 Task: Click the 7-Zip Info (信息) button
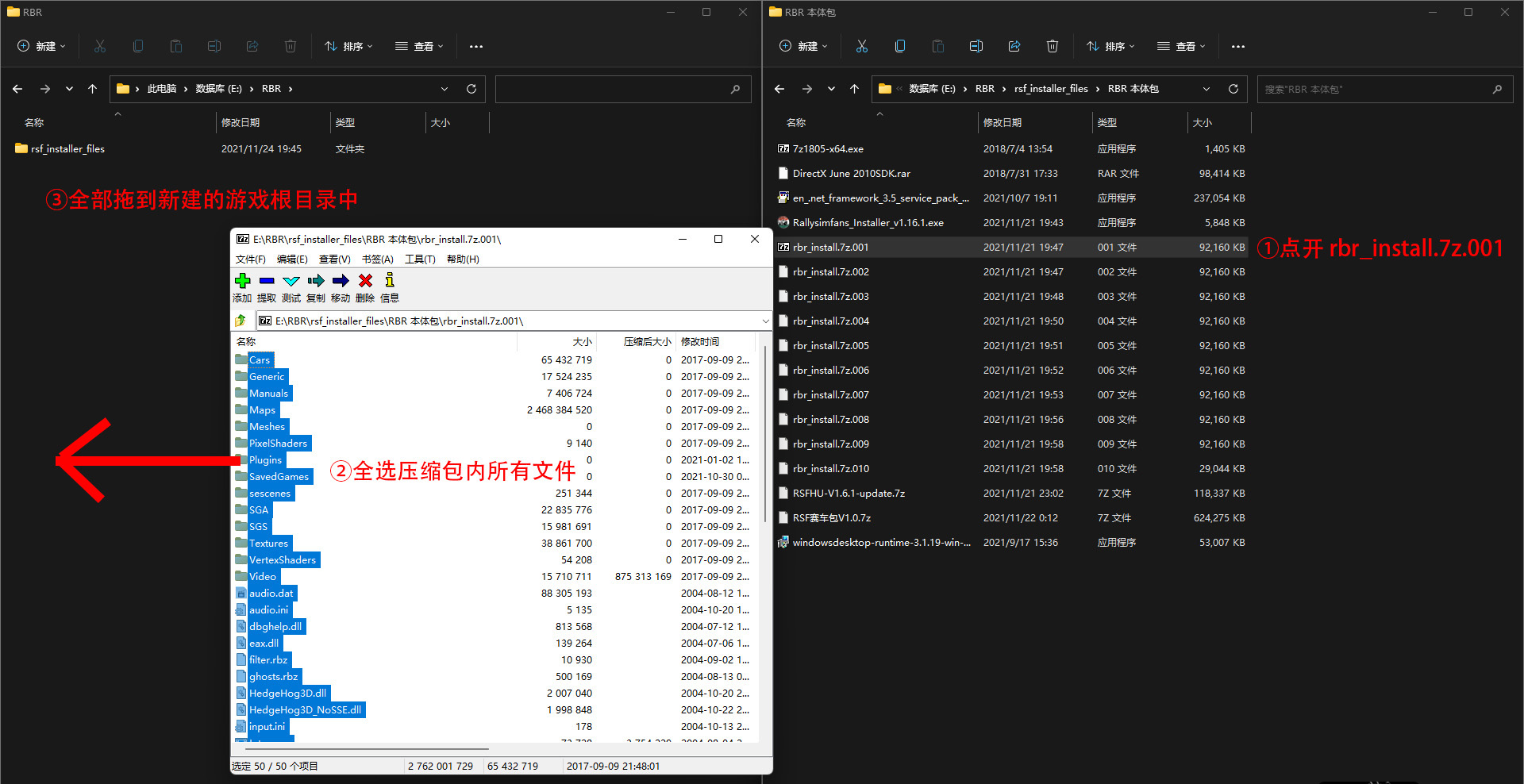(390, 287)
